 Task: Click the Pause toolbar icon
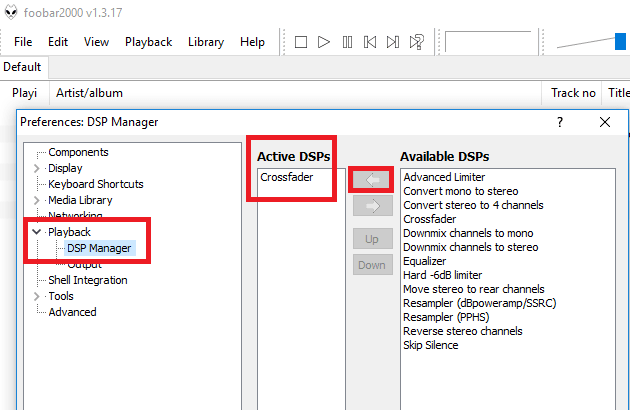tap(347, 42)
